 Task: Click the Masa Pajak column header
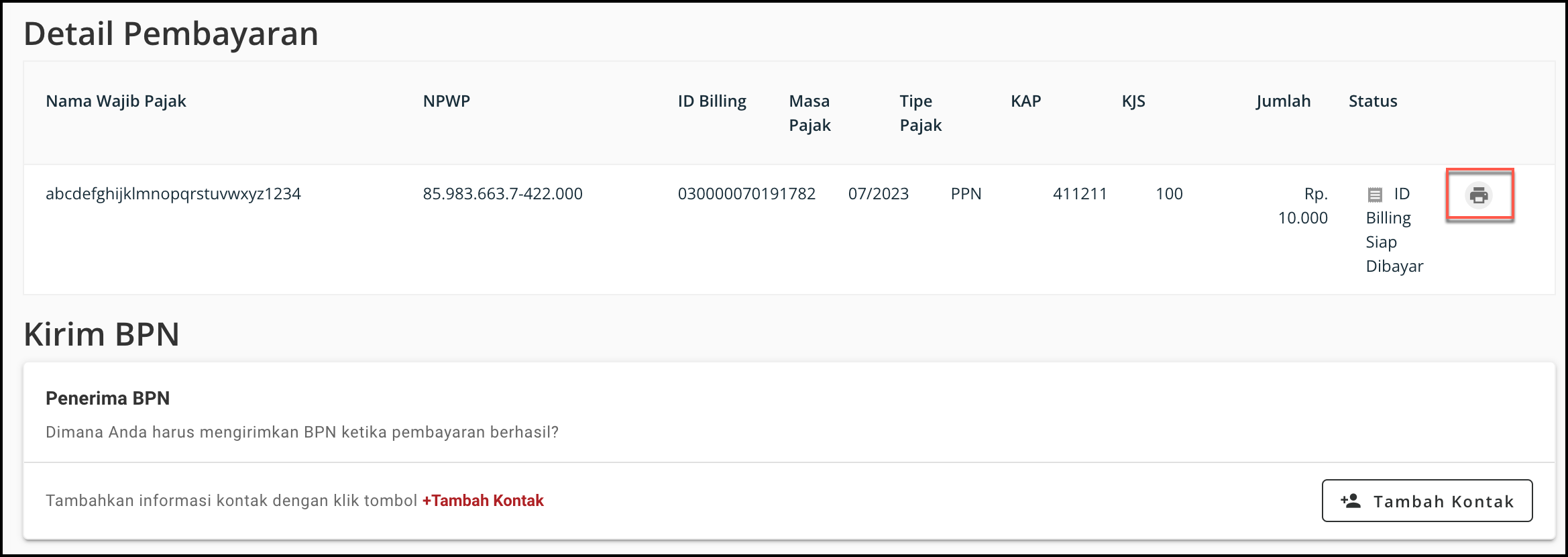point(809,113)
